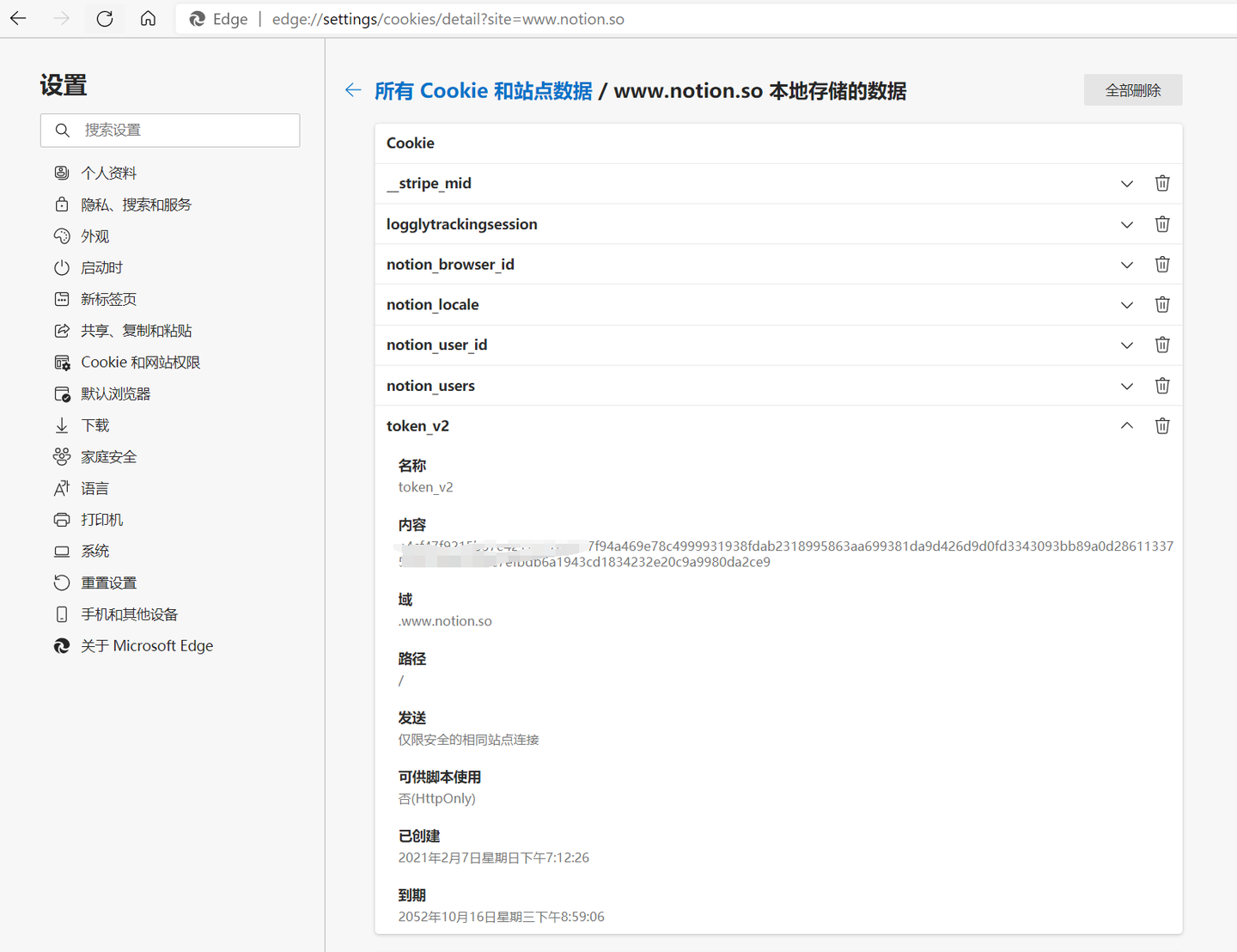Viewport: 1237px width, 952px height.
Task: Collapse the token_v2 cookie details
Action: tap(1126, 425)
